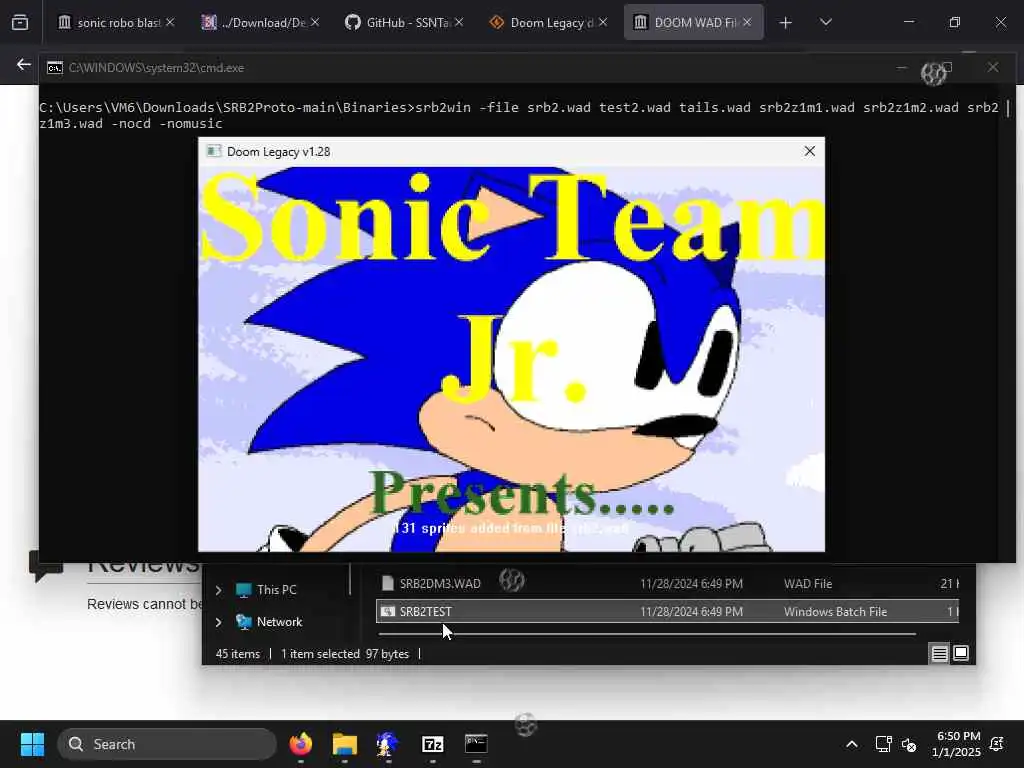Click the SRB2TEST modified date

[691, 612]
